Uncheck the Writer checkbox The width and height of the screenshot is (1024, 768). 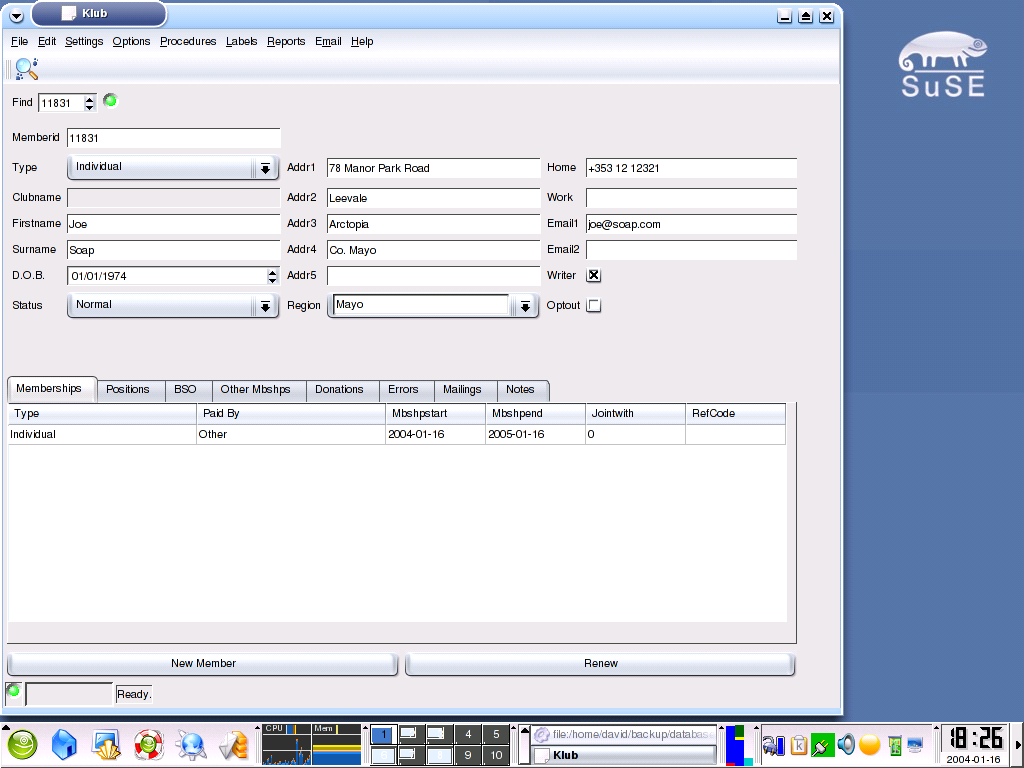tap(594, 276)
